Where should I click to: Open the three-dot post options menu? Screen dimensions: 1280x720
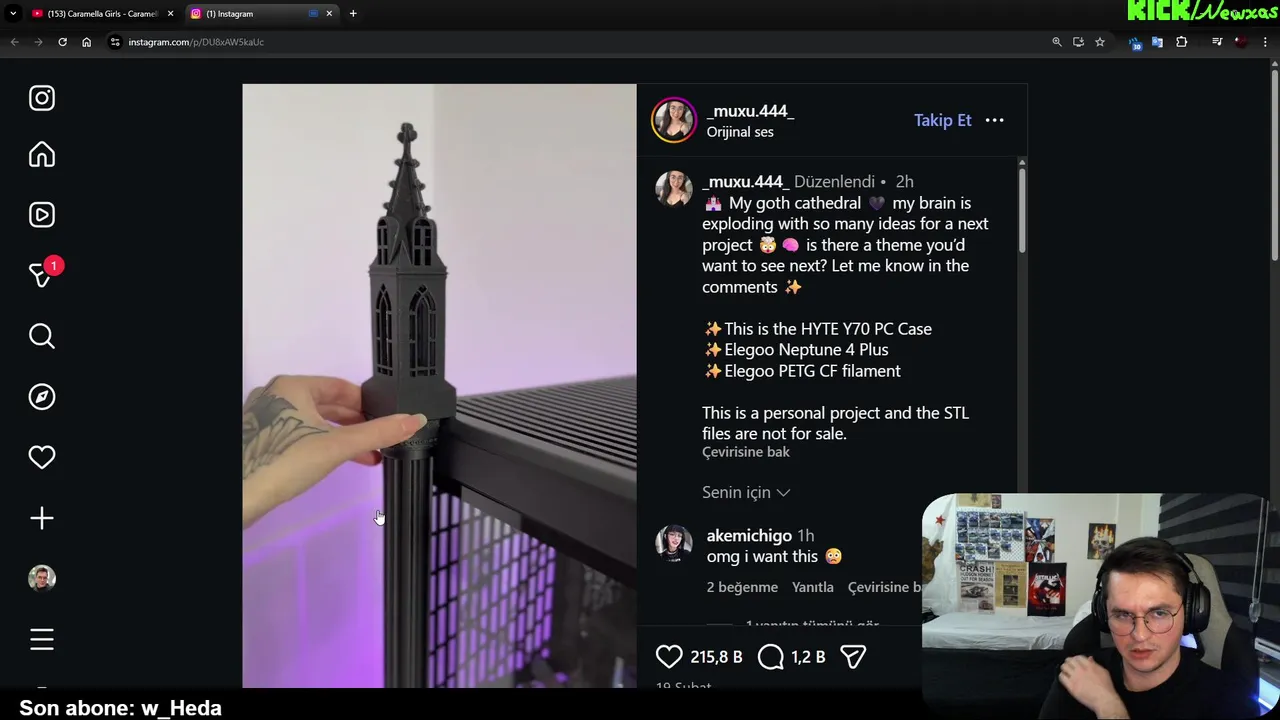point(994,120)
